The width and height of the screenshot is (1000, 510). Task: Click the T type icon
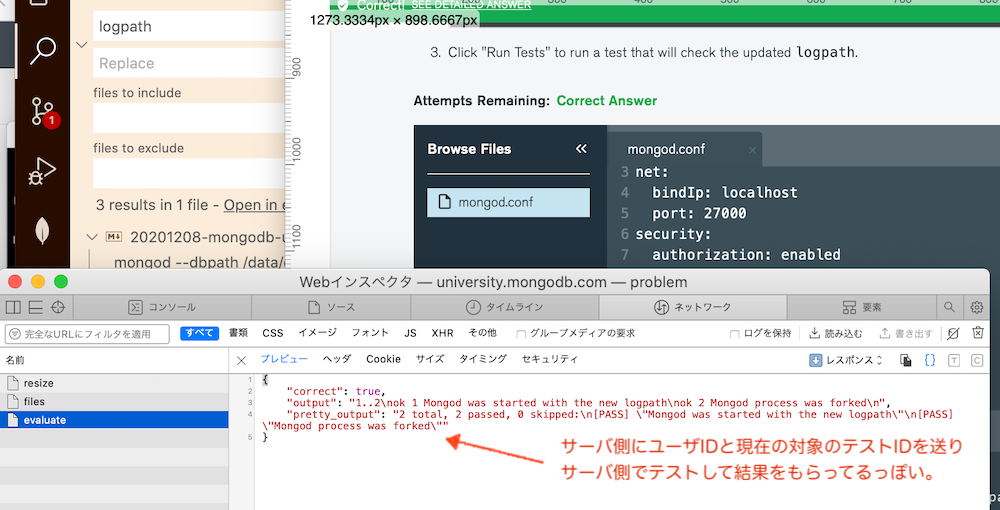click(x=953, y=360)
